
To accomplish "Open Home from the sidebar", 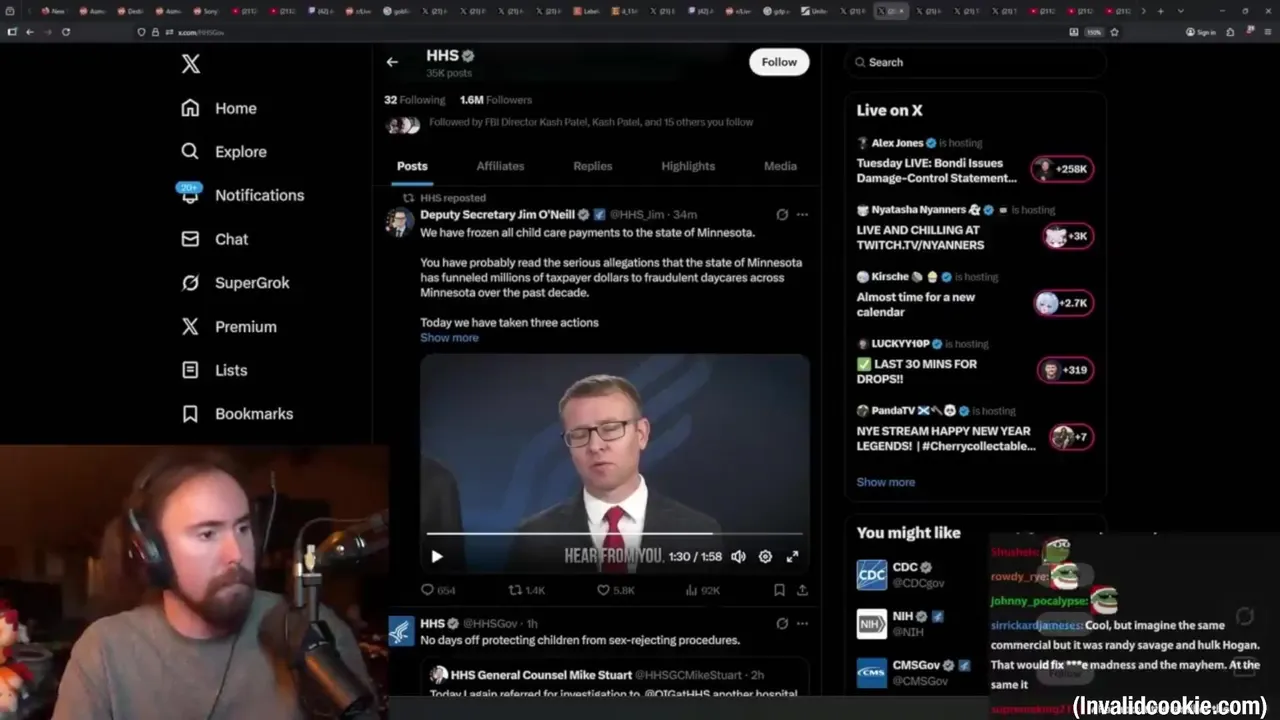I will point(219,108).
